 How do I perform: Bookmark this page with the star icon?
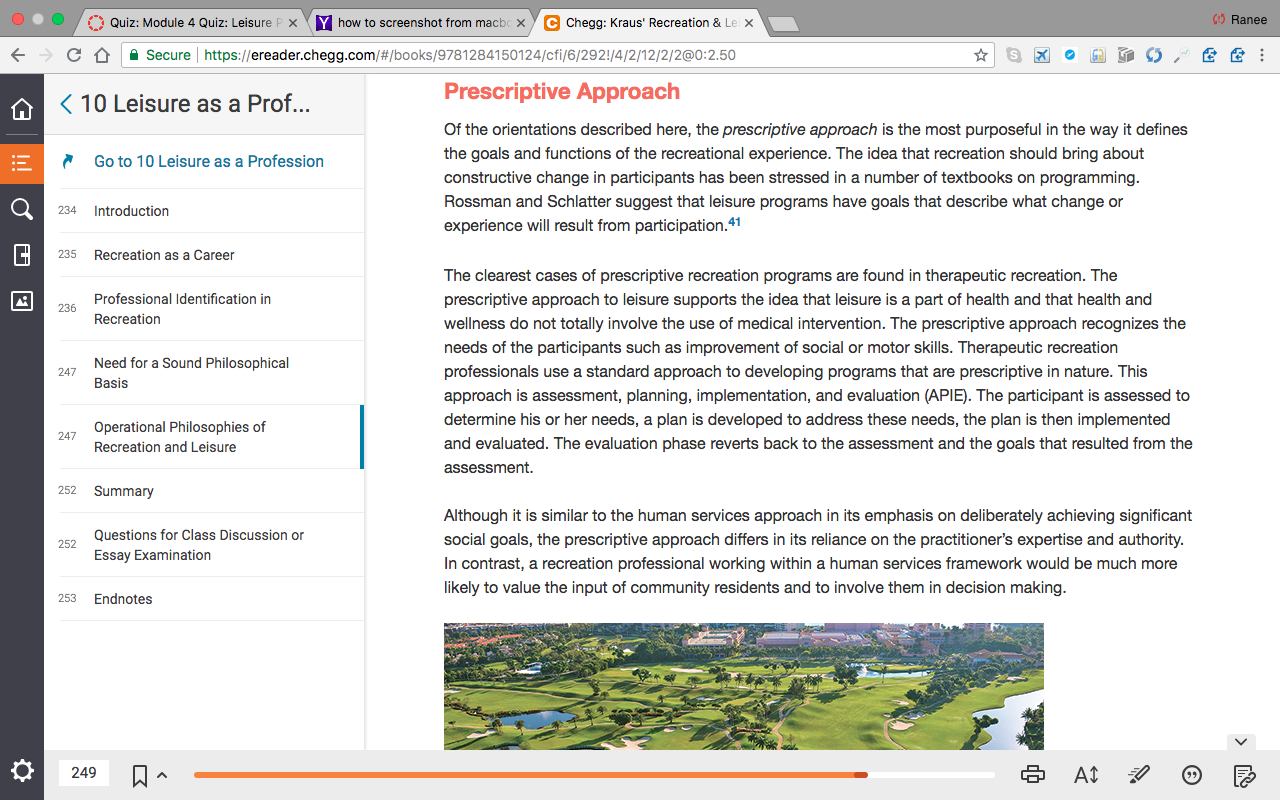(x=981, y=55)
